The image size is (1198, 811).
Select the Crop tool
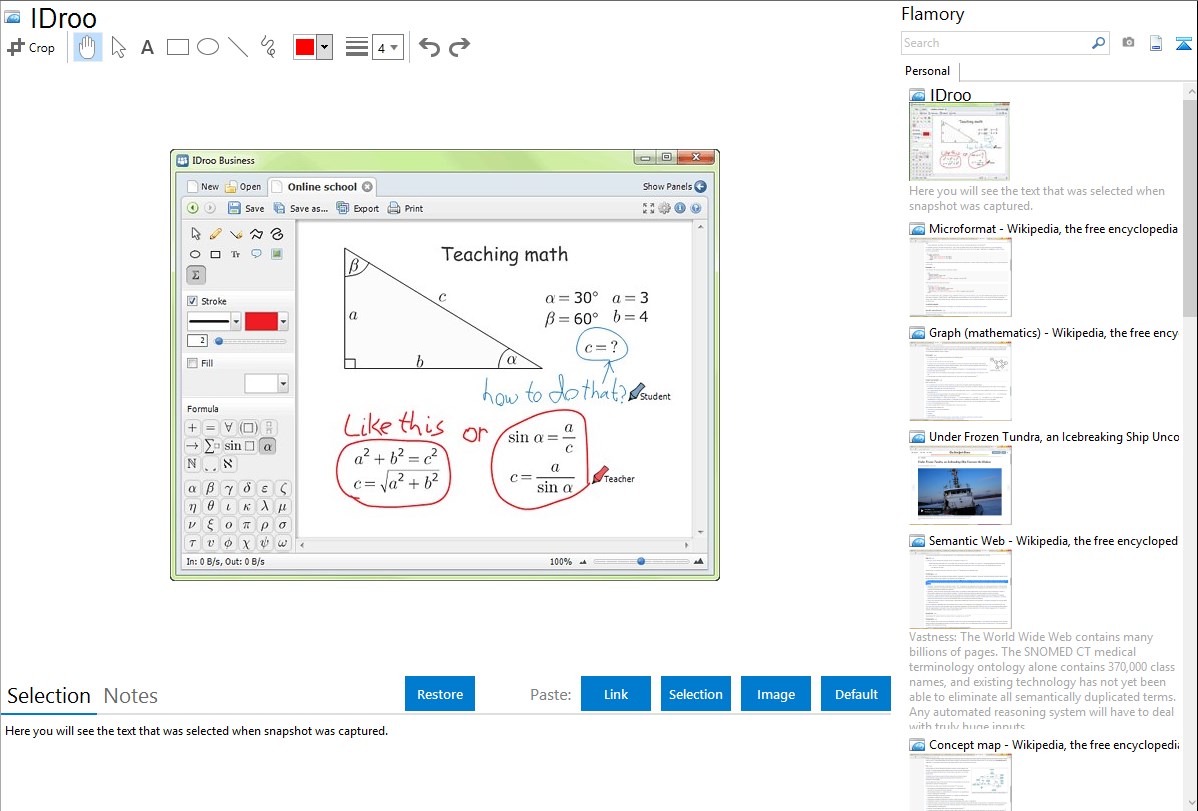tap(31, 47)
